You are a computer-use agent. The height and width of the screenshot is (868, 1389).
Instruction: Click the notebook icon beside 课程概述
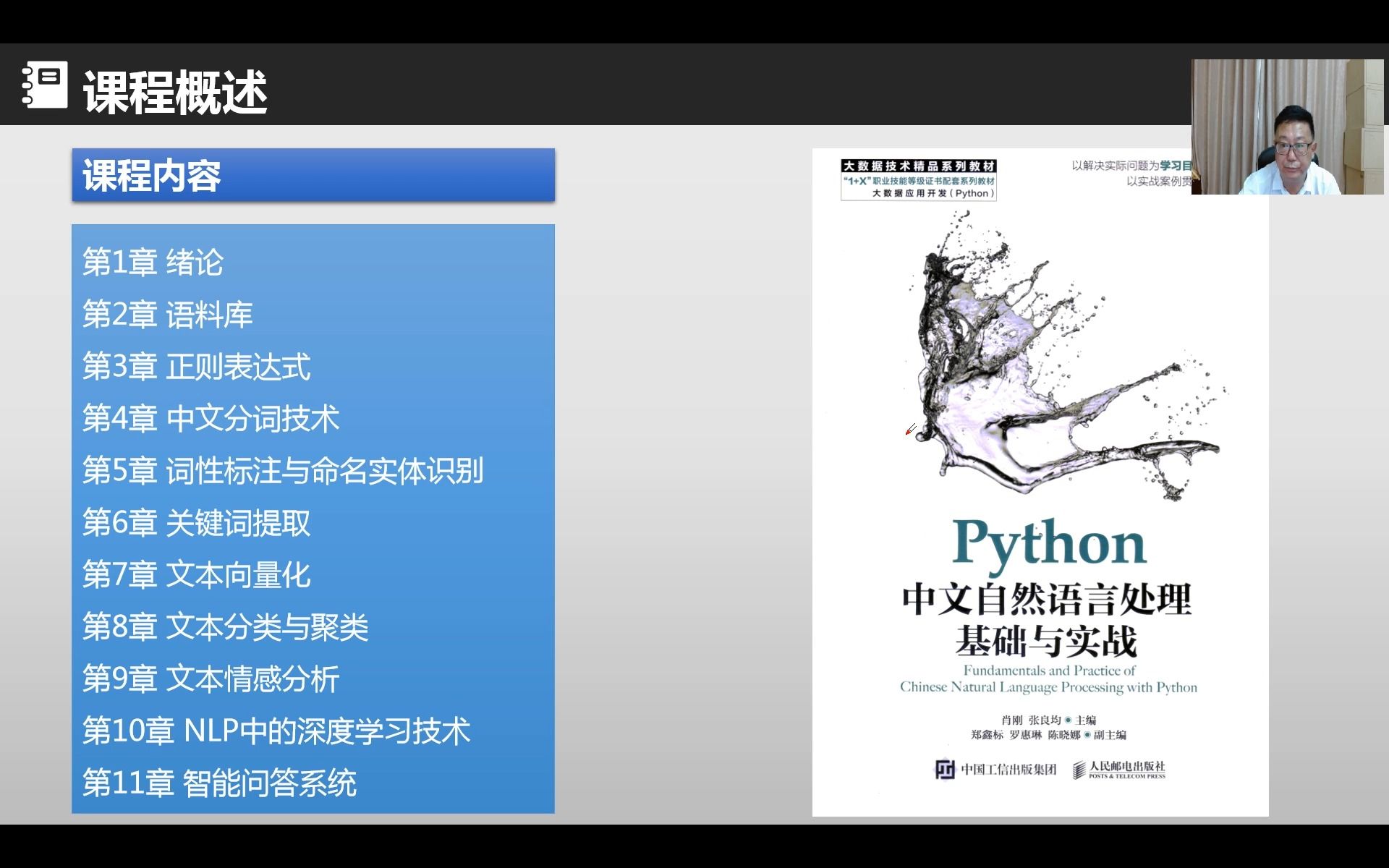[x=45, y=85]
